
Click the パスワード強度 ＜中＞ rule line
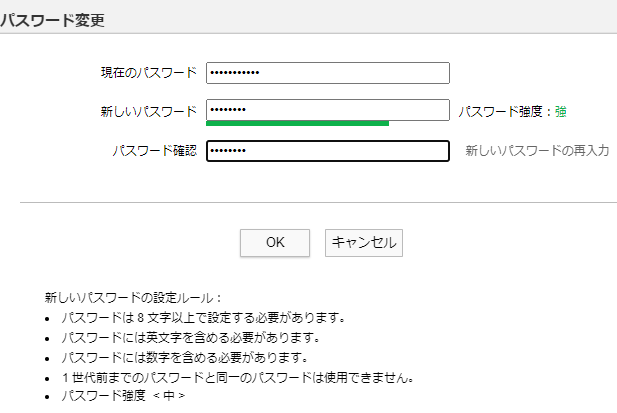coord(123,396)
